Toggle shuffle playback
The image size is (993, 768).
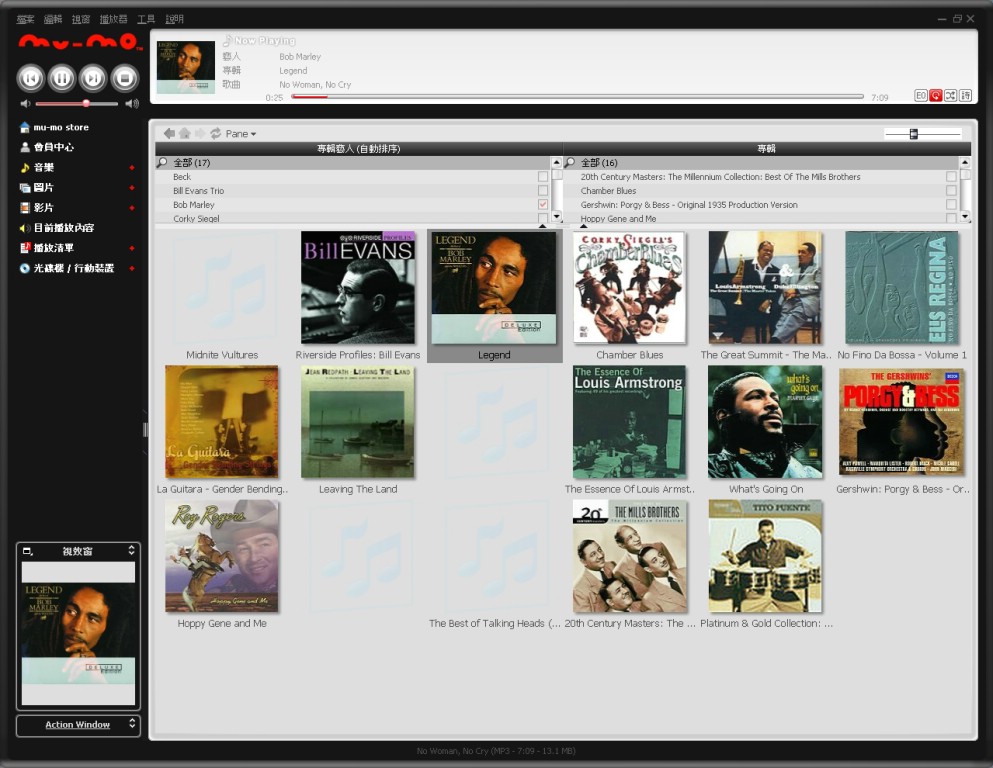[x=951, y=96]
